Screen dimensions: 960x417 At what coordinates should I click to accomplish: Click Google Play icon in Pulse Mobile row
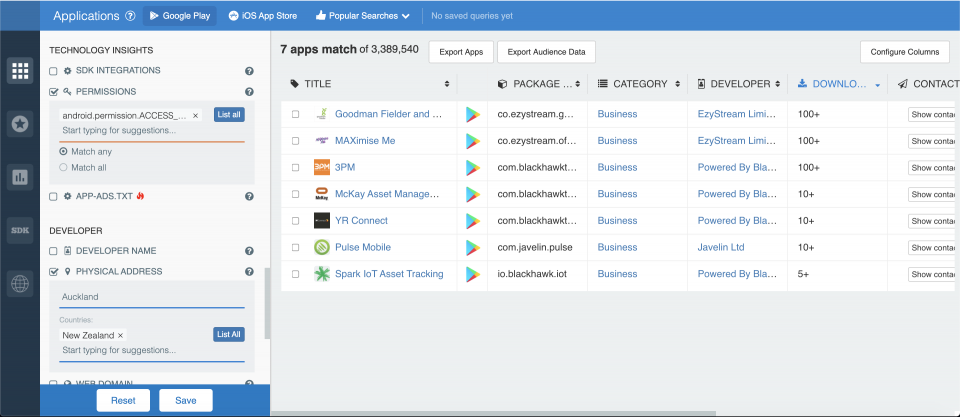click(x=472, y=247)
